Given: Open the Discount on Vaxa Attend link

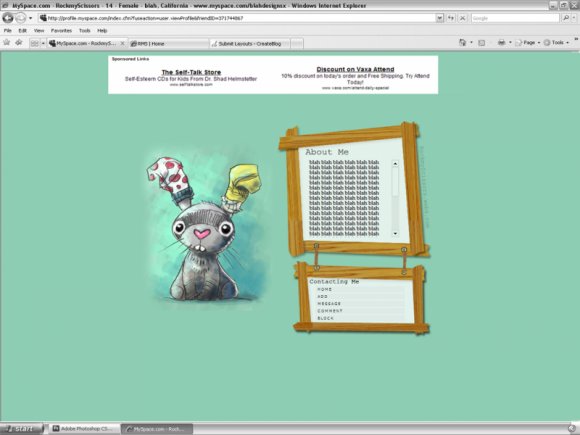Looking at the screenshot, I should (x=355, y=69).
